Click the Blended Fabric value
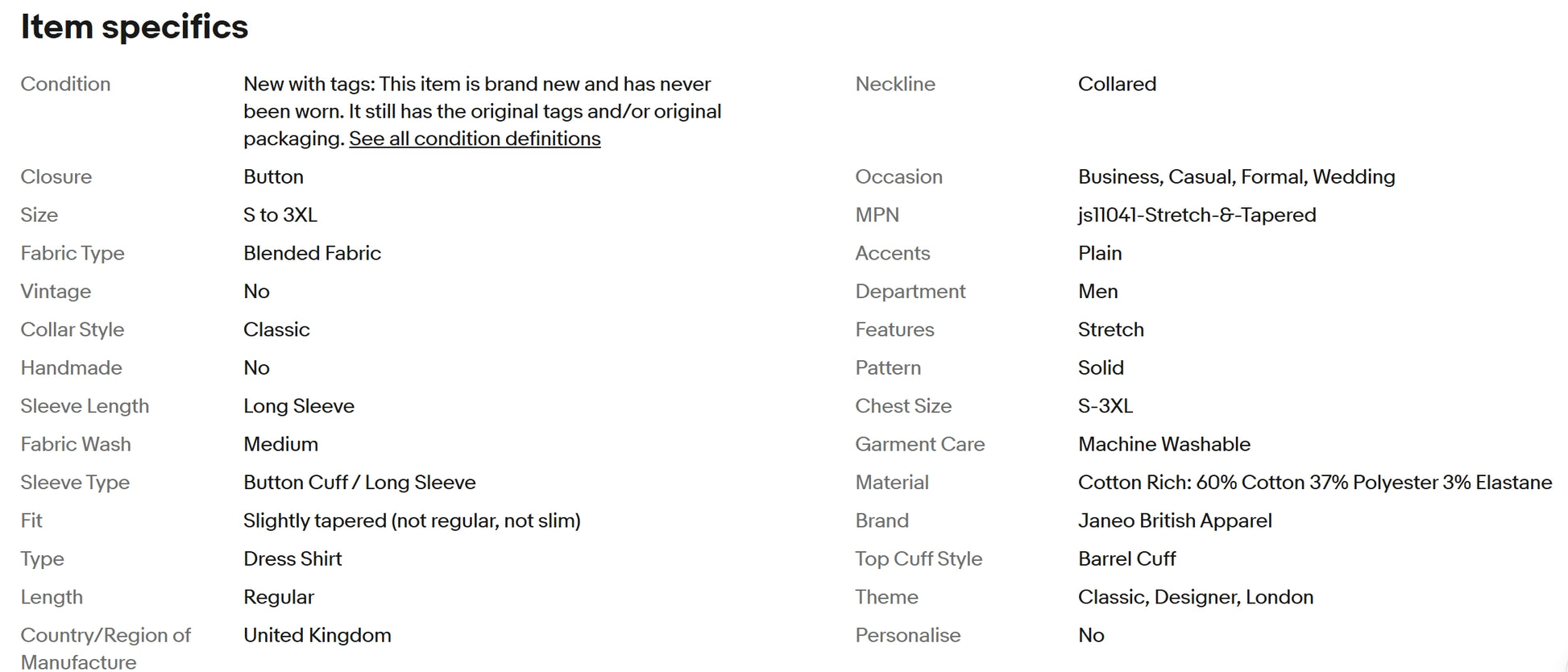This screenshot has height=672, width=1568. pos(312,253)
